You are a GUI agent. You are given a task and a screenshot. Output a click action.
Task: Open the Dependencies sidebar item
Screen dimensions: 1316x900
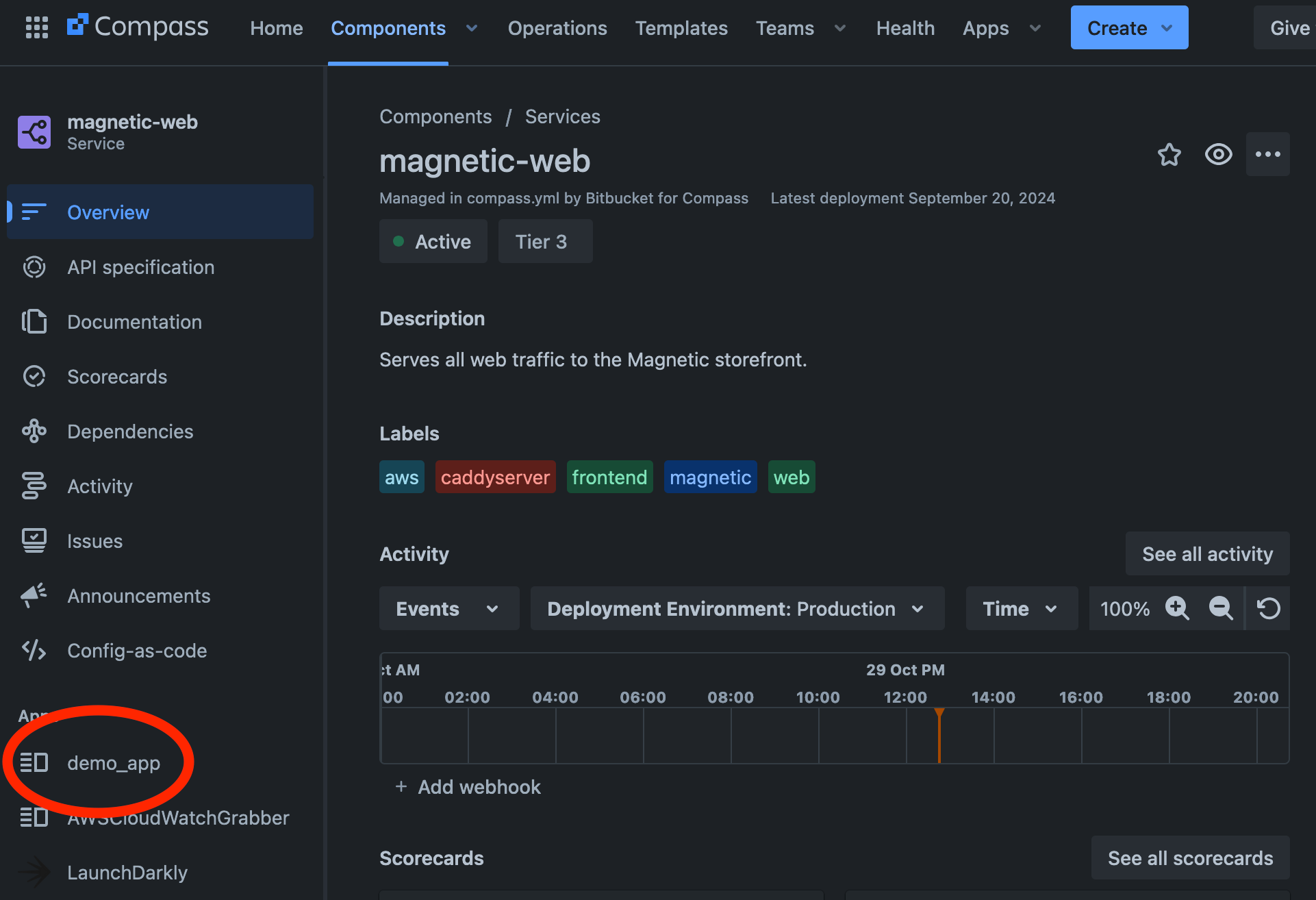point(130,432)
